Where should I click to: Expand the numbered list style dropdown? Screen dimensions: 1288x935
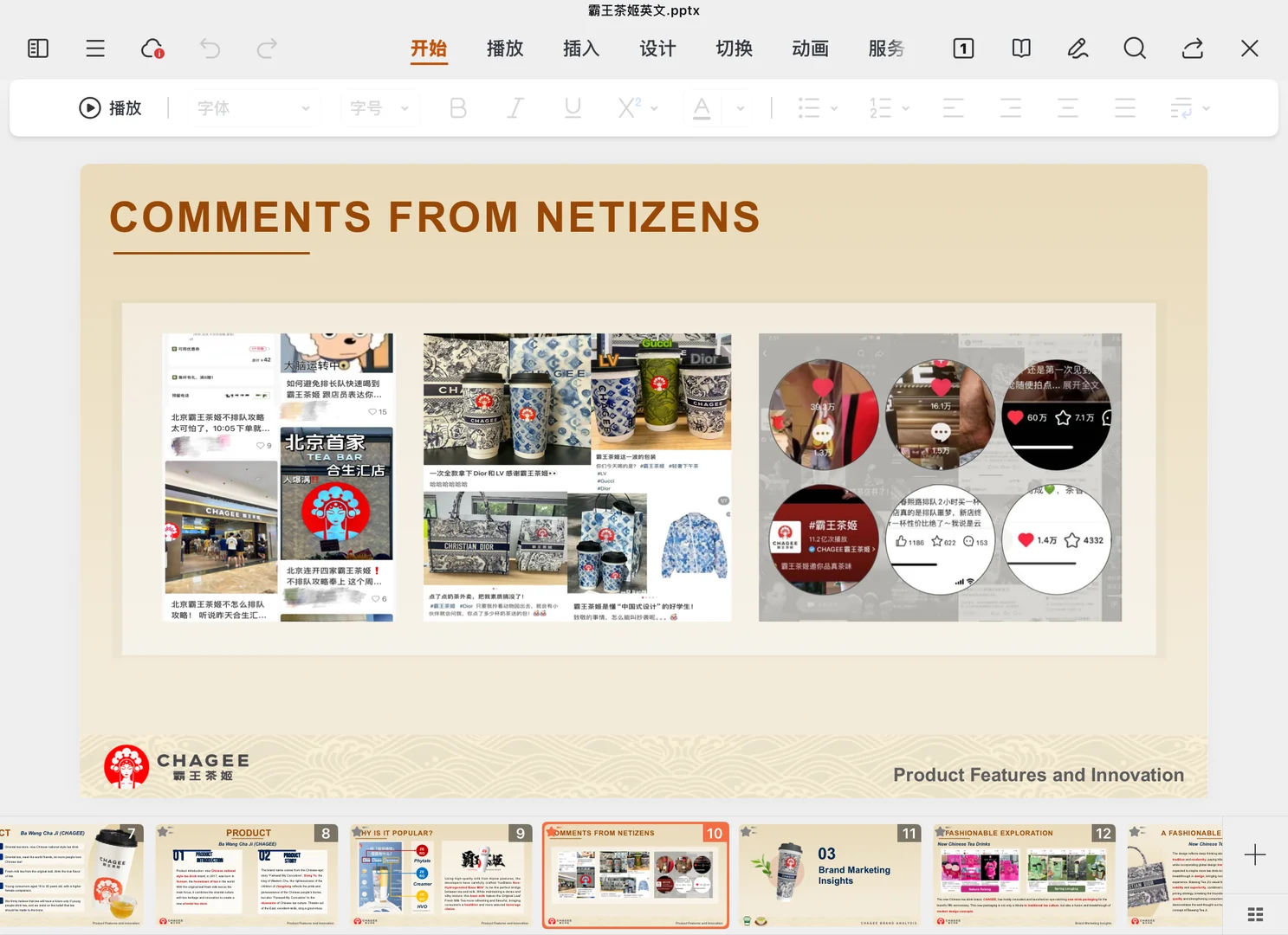click(x=905, y=109)
